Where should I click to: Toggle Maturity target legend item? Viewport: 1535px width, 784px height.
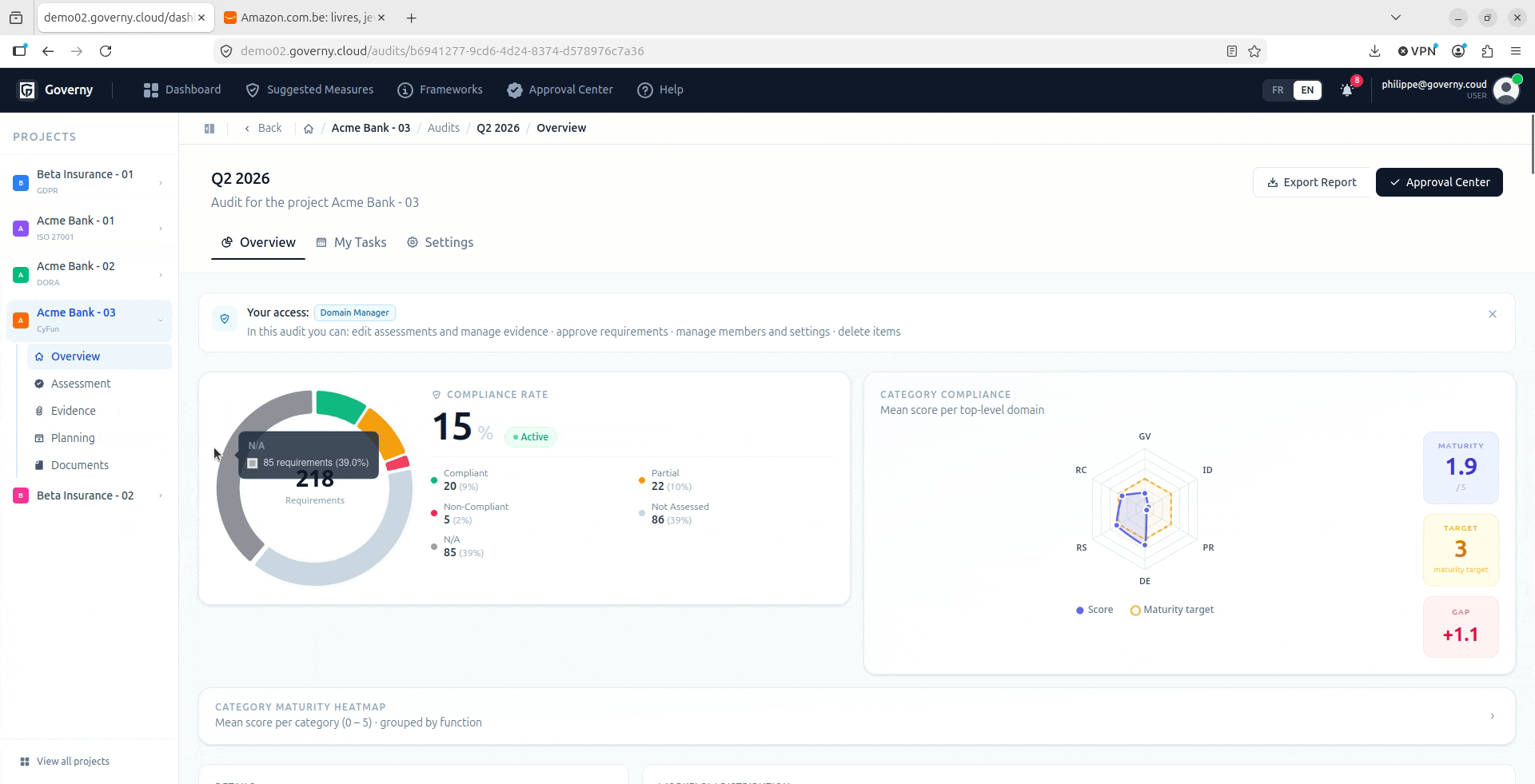pyautogui.click(x=1172, y=611)
